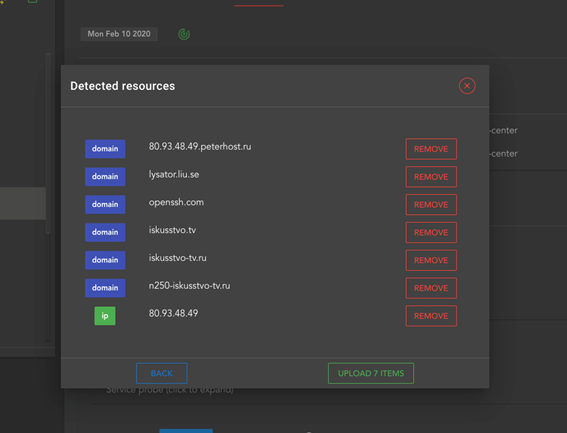The image size is (567, 433).
Task: Click domain badge beside lysator.liu.se
Action: pyautogui.click(x=105, y=177)
